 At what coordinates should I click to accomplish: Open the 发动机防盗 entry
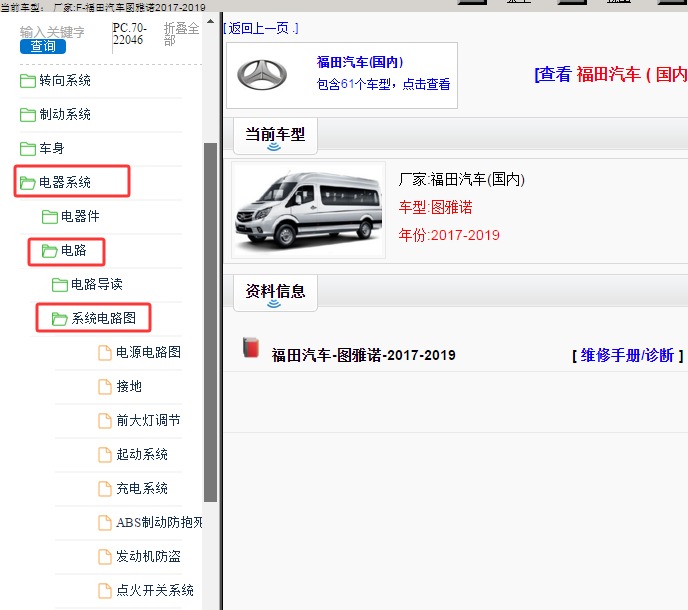(x=148, y=556)
